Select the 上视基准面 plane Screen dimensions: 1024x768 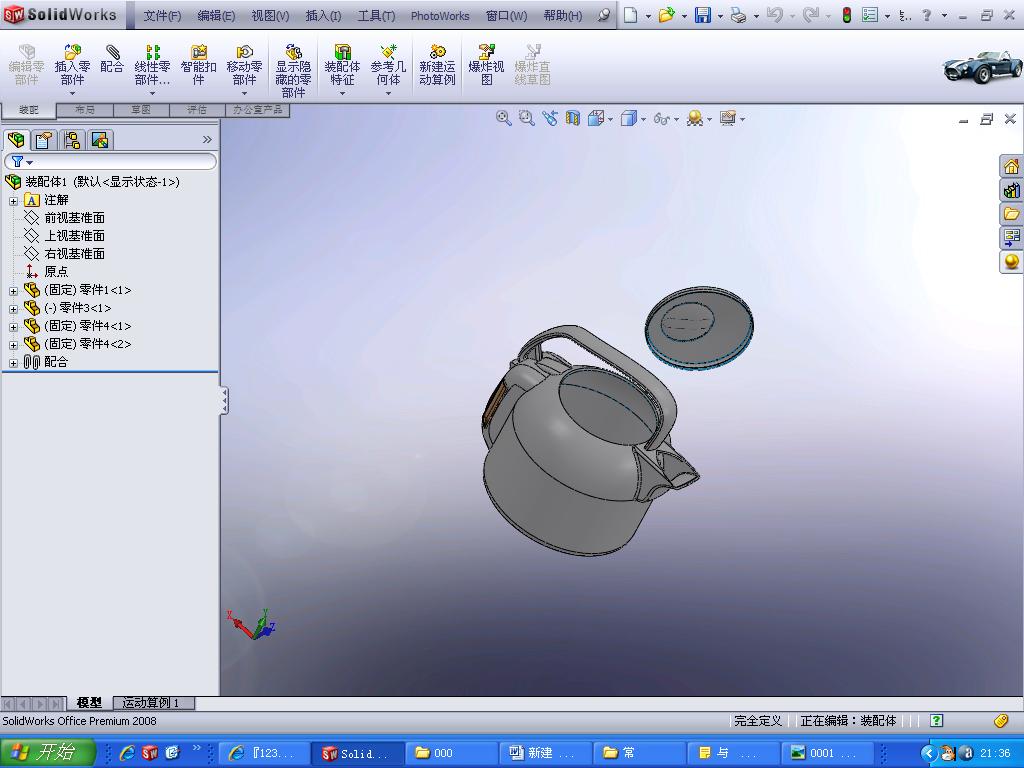74,236
